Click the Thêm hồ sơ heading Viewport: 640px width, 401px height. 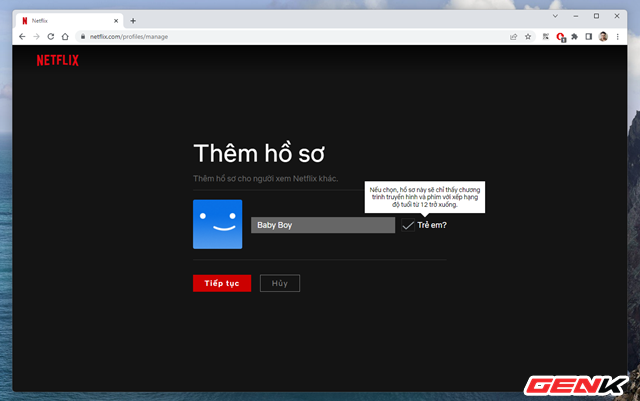pyautogui.click(x=259, y=153)
